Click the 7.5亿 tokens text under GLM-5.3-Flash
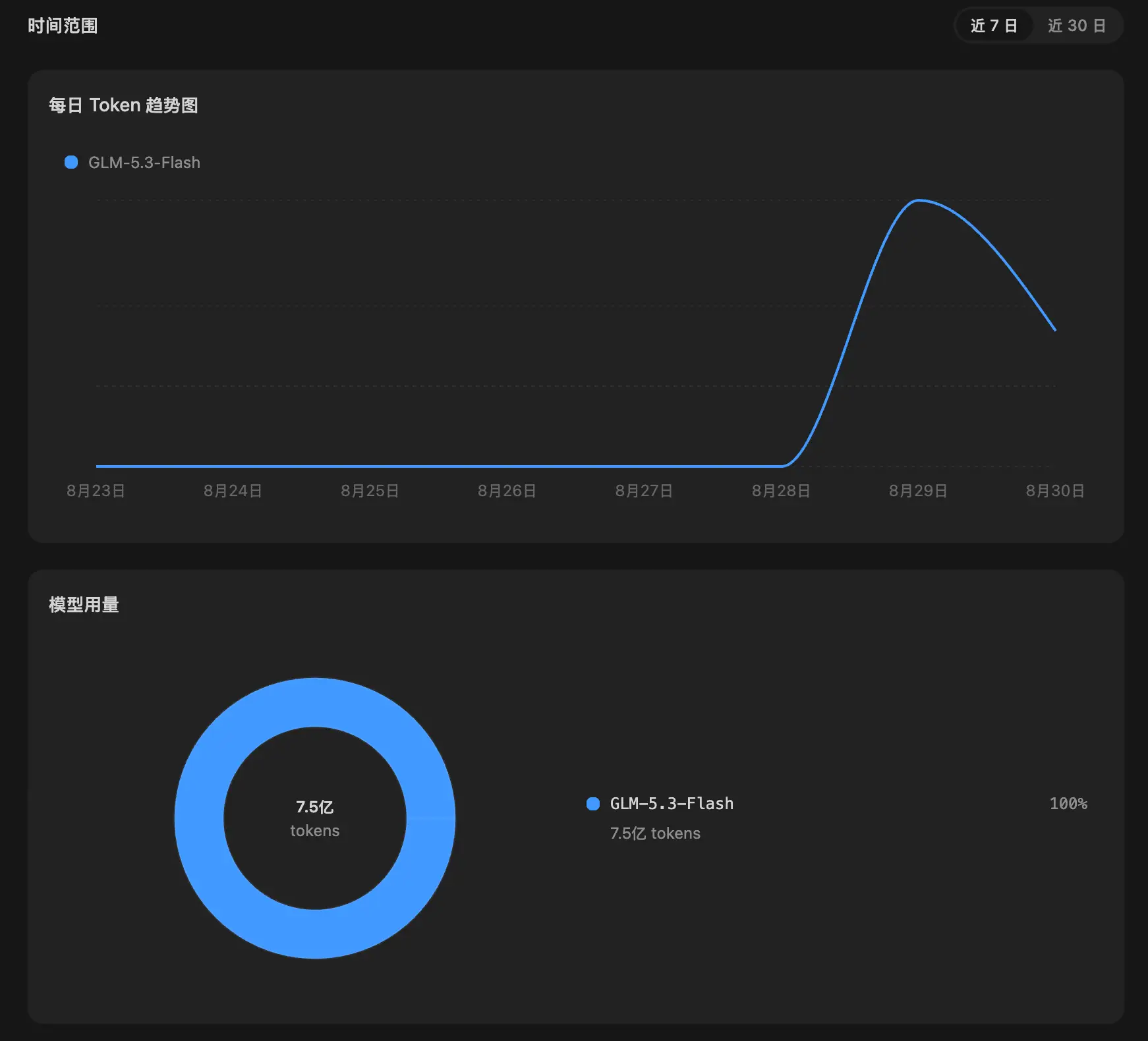The height and width of the screenshot is (1041, 1148). click(655, 833)
